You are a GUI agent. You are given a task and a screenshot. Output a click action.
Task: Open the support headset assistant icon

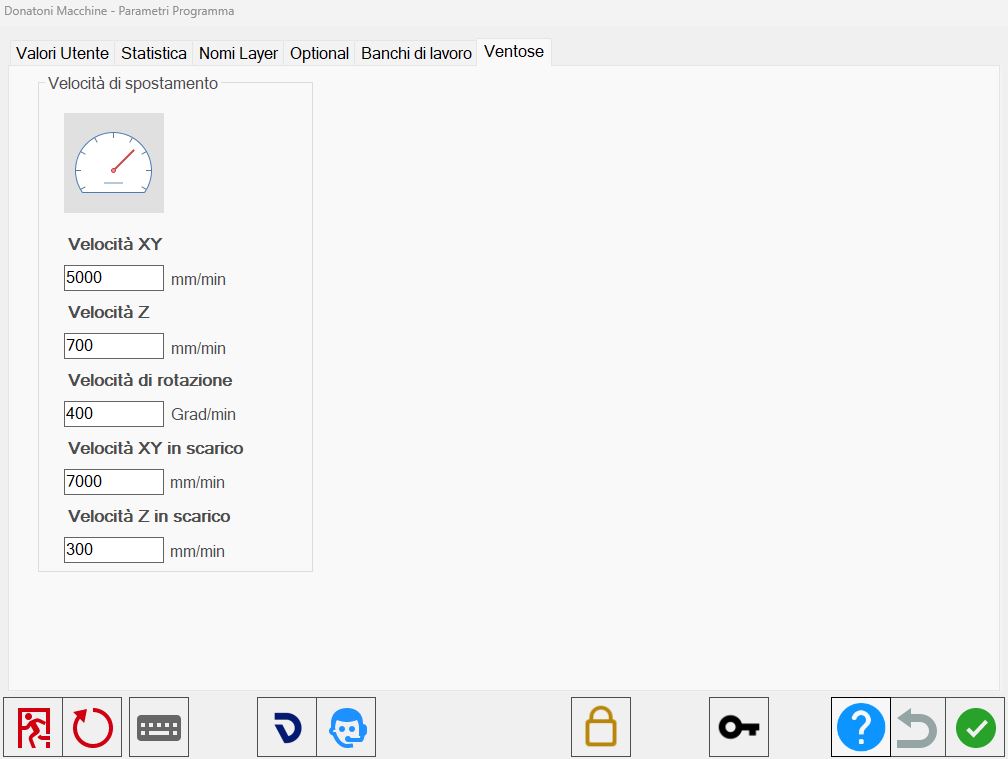346,727
